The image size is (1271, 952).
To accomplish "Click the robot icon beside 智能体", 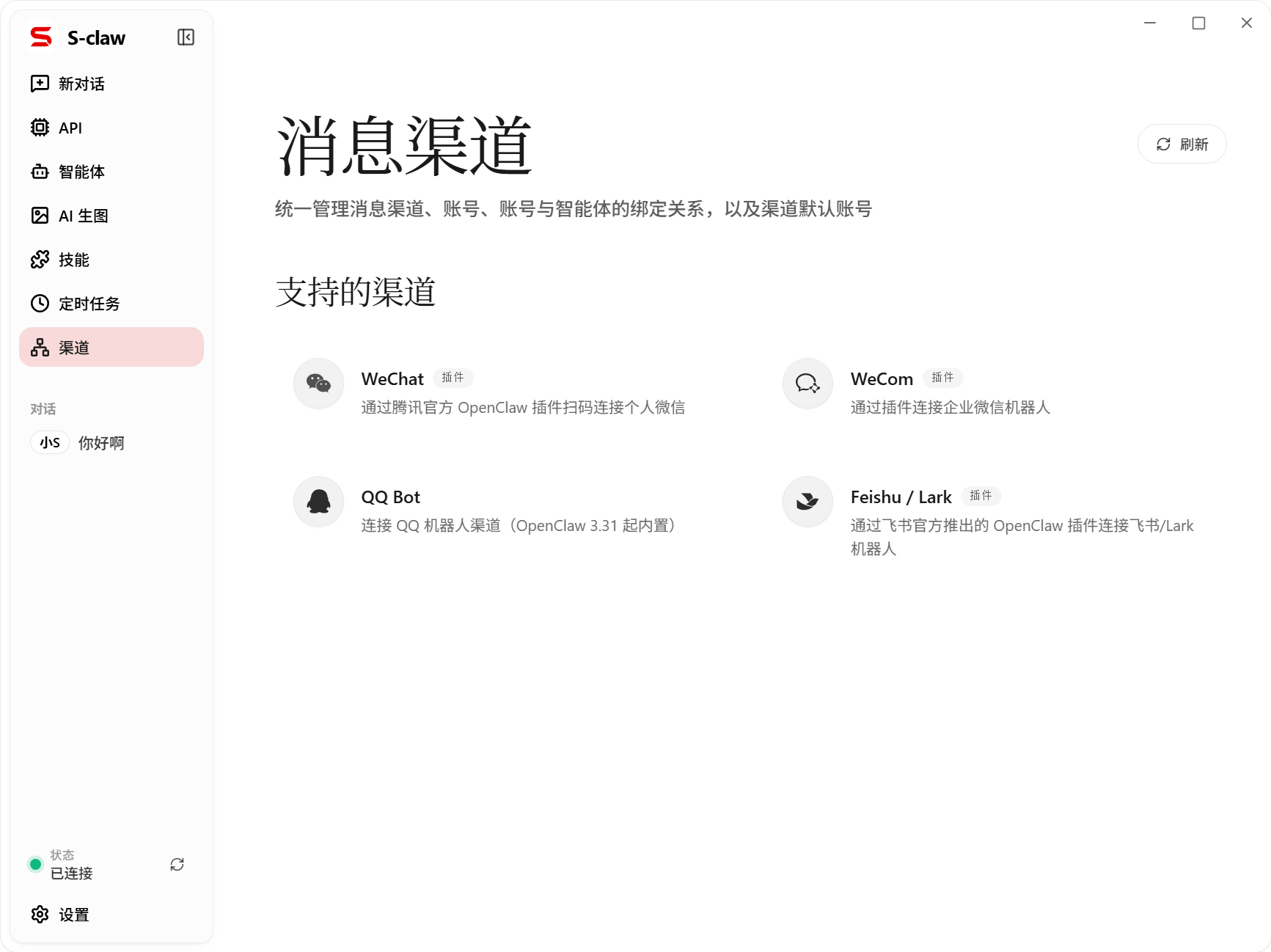I will click(x=40, y=172).
